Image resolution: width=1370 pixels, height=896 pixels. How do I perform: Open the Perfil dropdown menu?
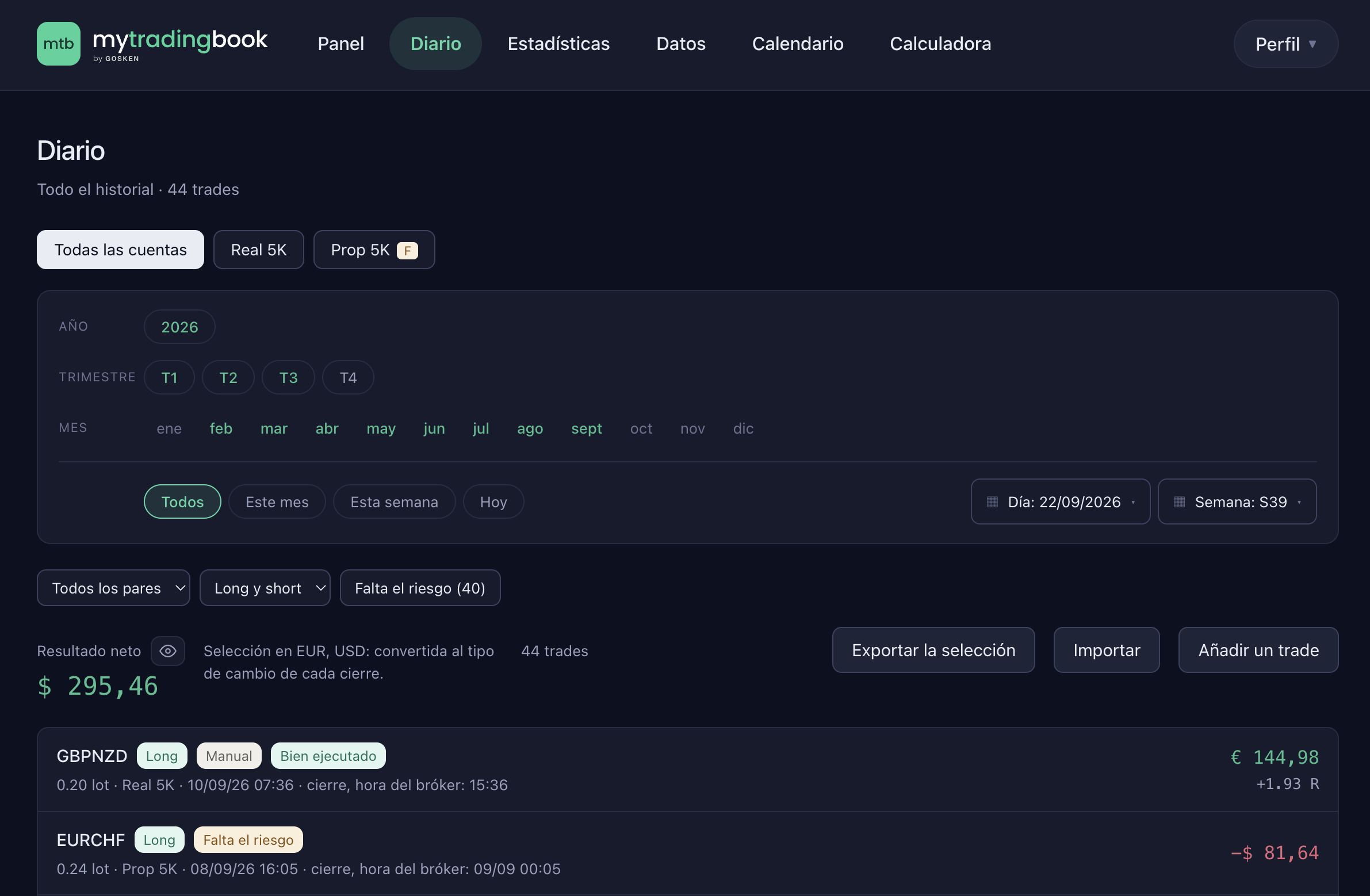[x=1285, y=44]
